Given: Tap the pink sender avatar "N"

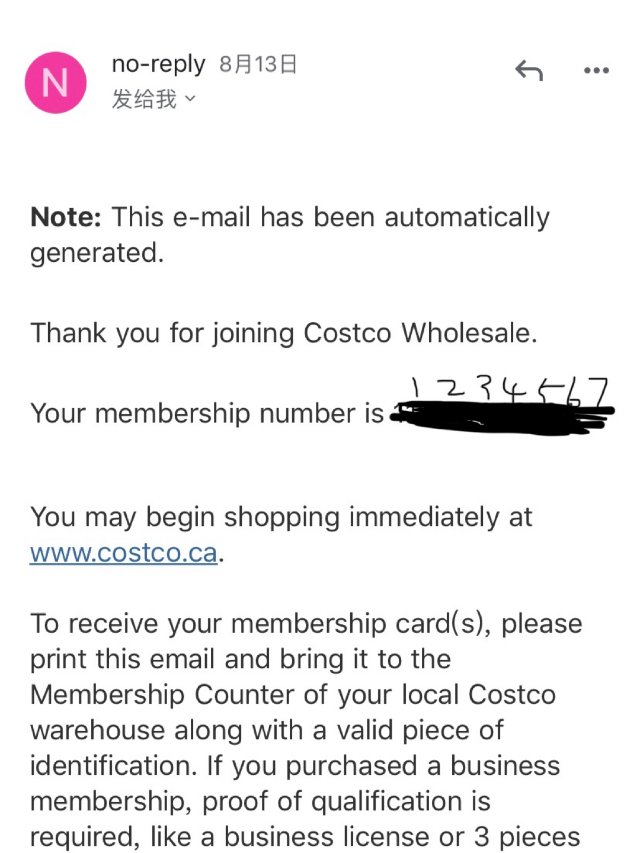Looking at the screenshot, I should coord(55,83).
